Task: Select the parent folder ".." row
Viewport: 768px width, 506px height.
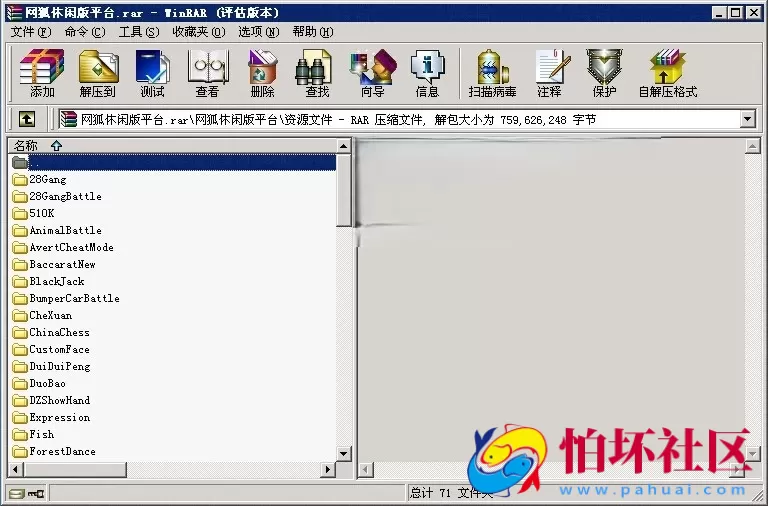Action: tap(172, 162)
